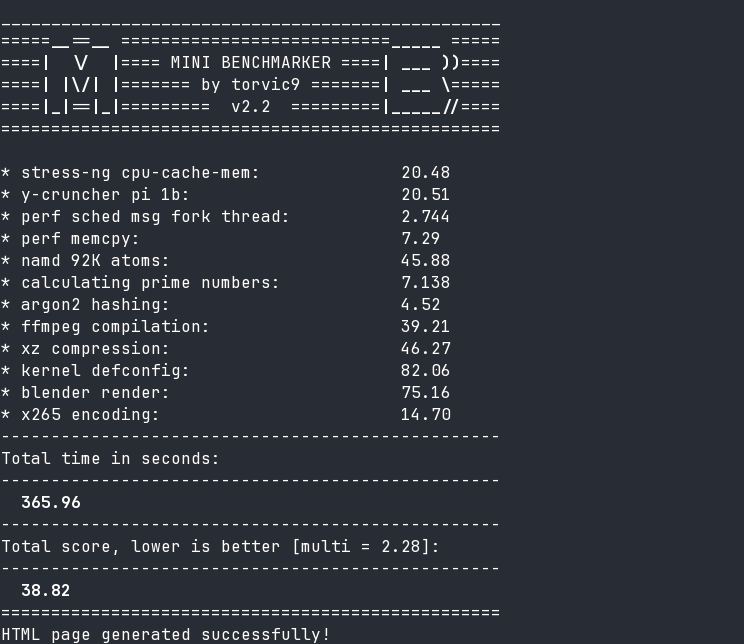Click the total score value 38.82
Screen dimensions: 744x644
[x=45, y=591]
